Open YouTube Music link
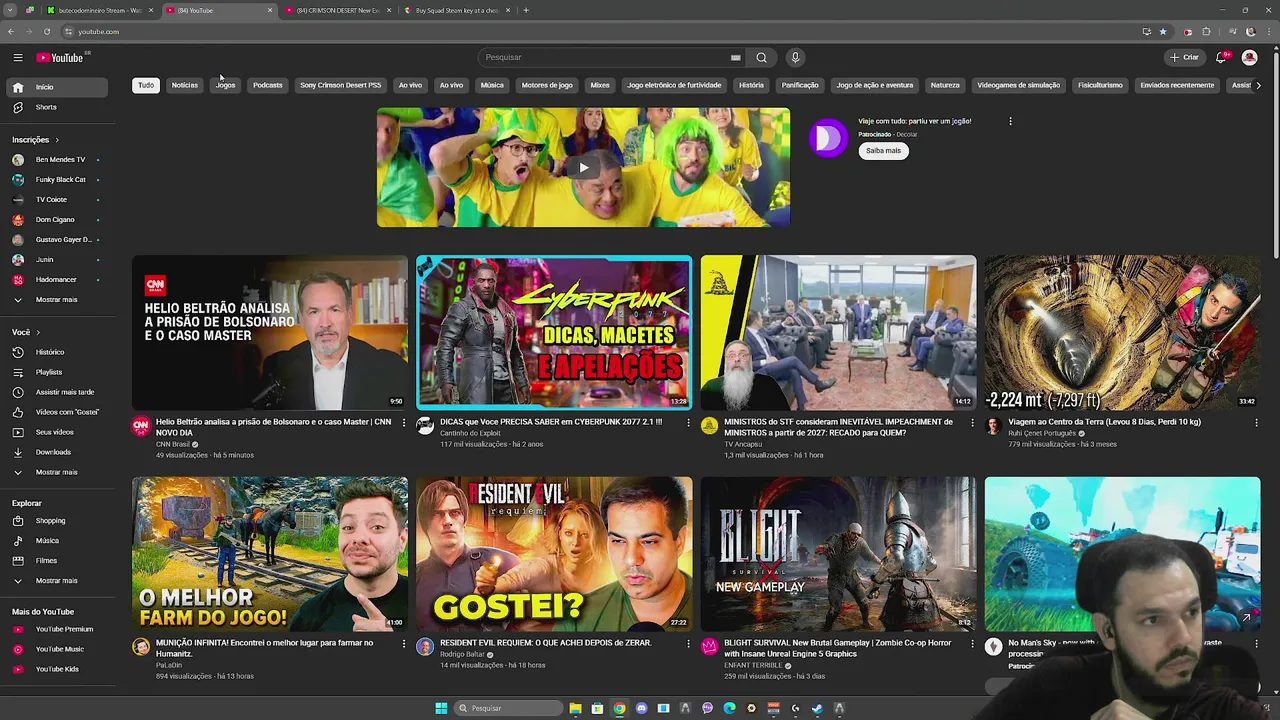 tap(57, 649)
